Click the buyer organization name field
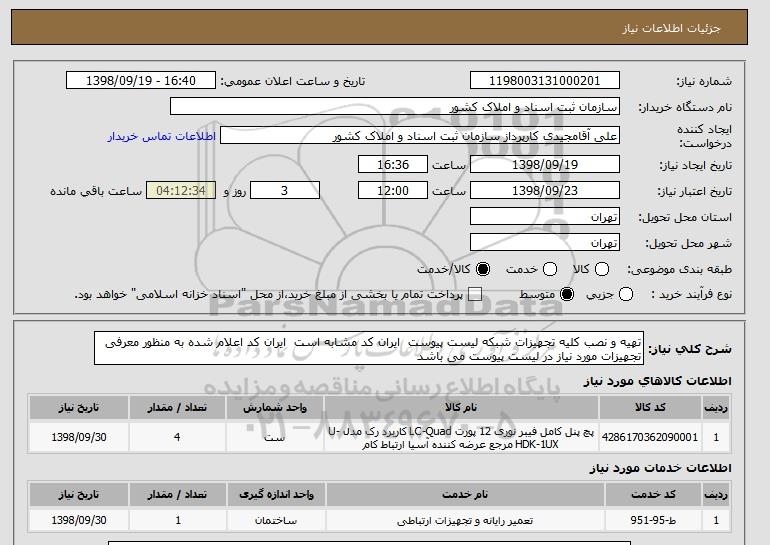The image size is (770, 545). [395, 107]
